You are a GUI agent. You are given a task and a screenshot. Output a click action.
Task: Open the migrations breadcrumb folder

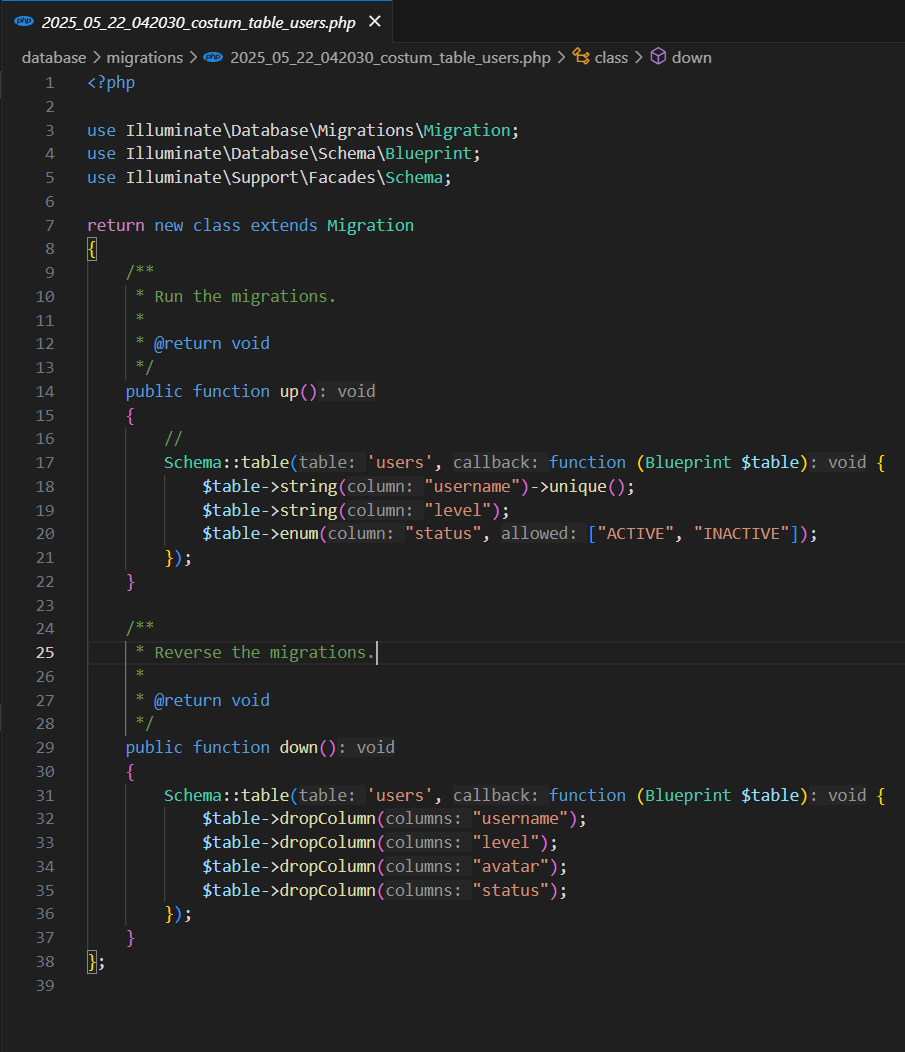click(144, 57)
